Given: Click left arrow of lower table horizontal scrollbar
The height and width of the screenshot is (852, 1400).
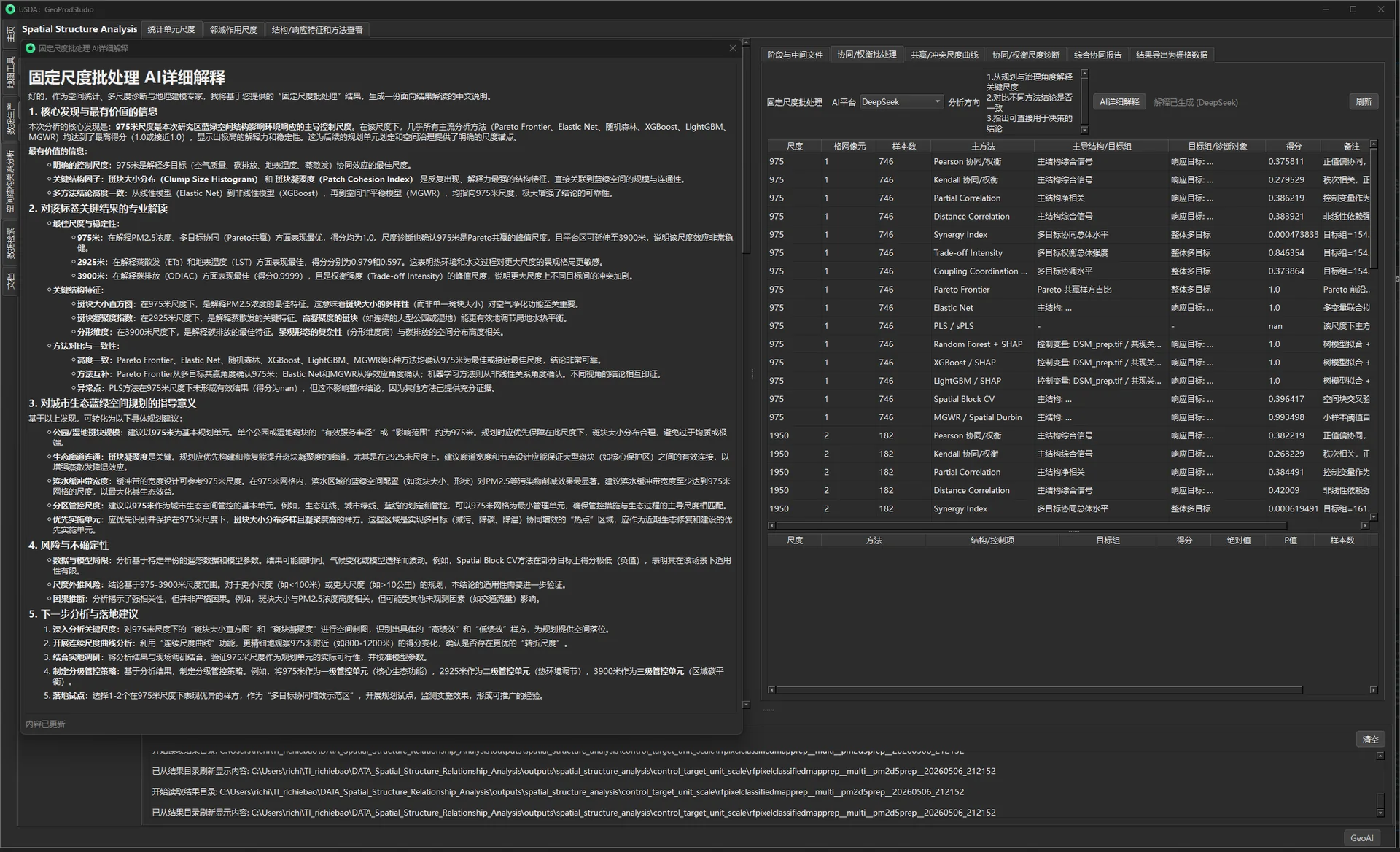Looking at the screenshot, I should [x=771, y=689].
